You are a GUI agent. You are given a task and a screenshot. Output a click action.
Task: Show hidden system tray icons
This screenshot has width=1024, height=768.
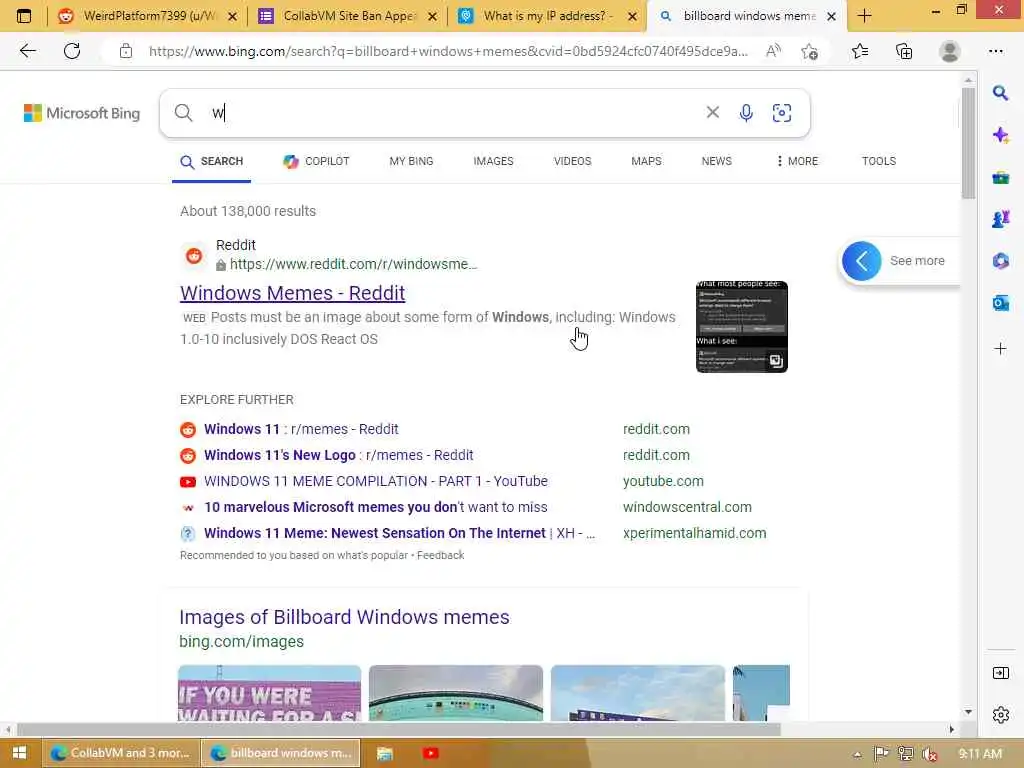(x=857, y=754)
